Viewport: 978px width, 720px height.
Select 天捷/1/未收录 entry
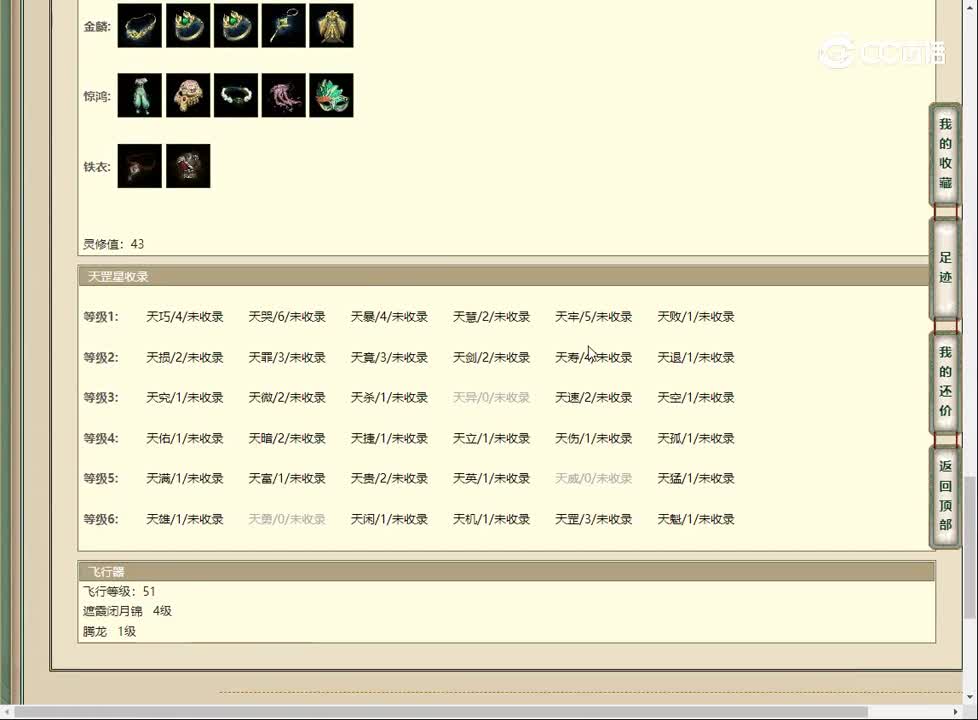[389, 439]
